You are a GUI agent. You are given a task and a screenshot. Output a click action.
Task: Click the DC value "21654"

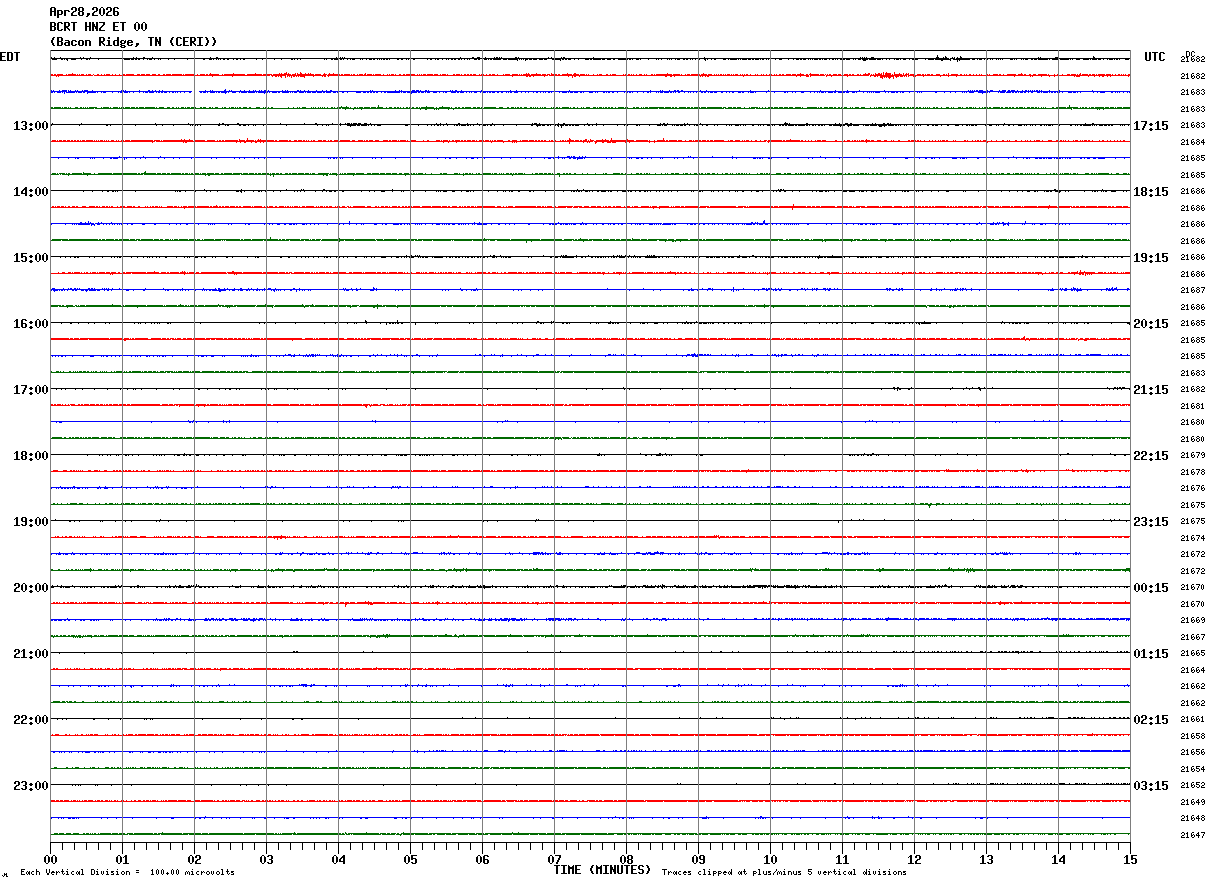[x=1192, y=769]
